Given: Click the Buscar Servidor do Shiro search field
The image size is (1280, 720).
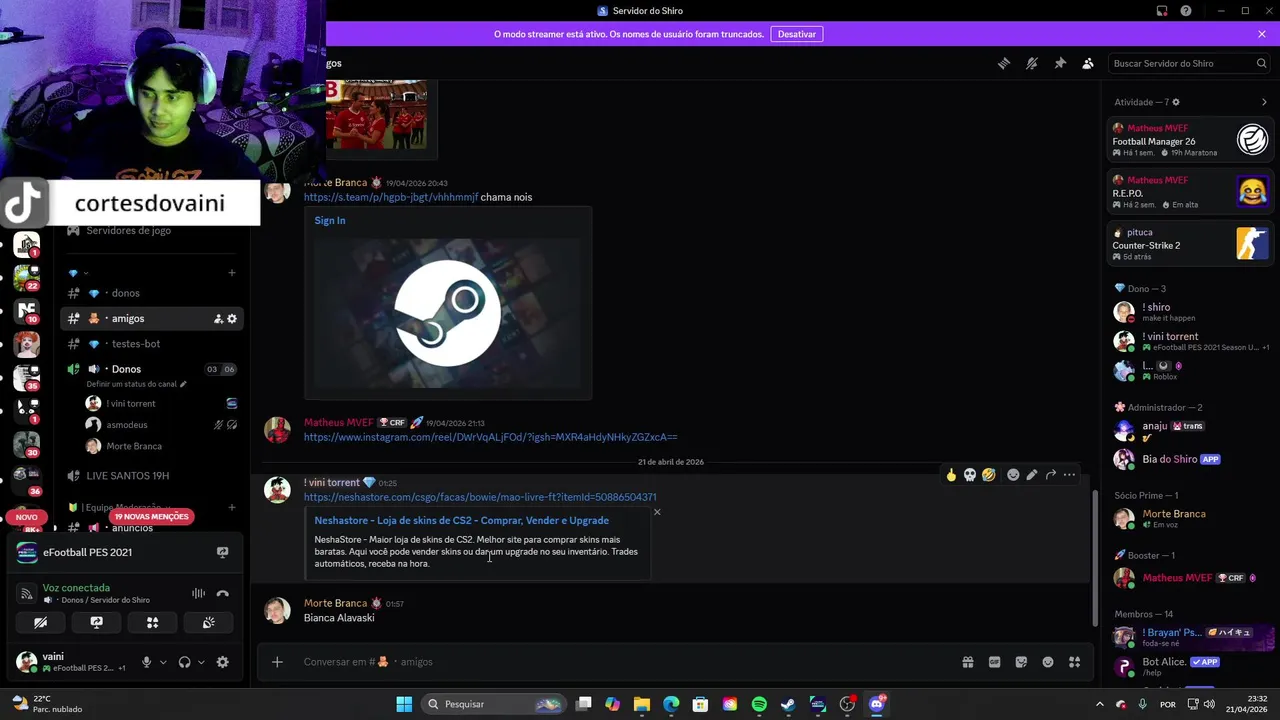Looking at the screenshot, I should [1190, 63].
